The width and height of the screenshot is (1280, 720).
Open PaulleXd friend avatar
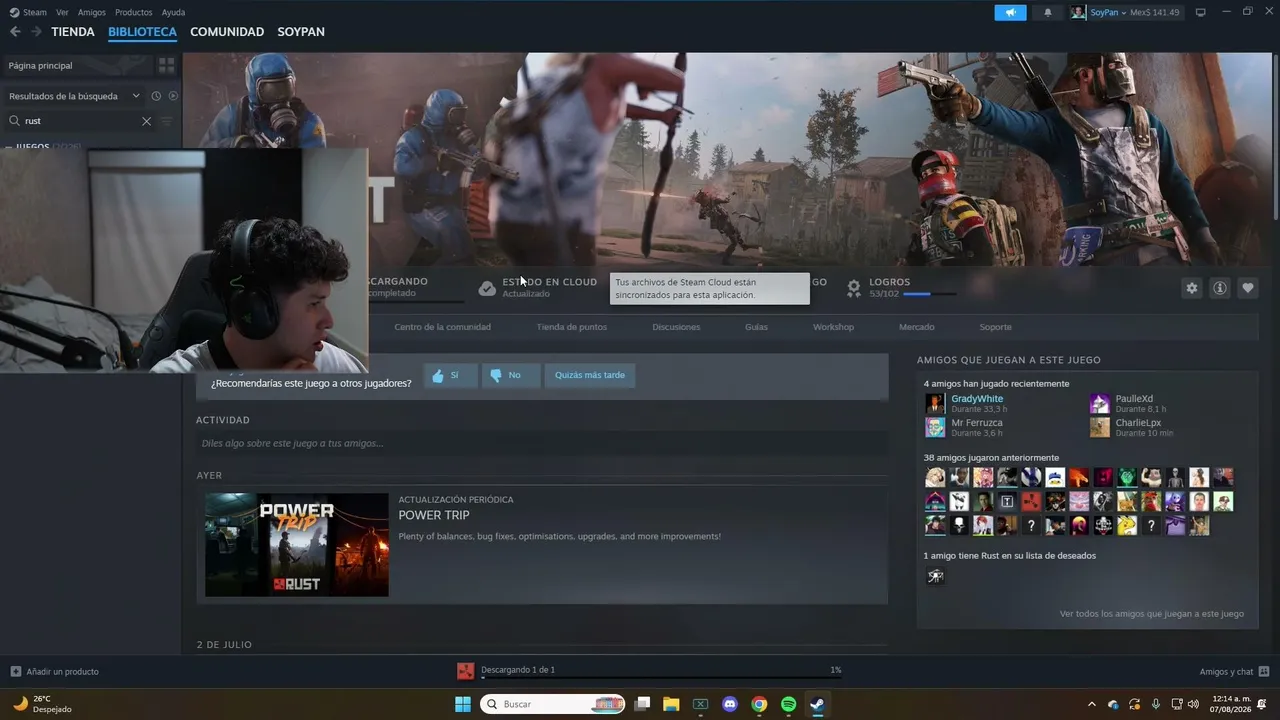[x=1100, y=403]
